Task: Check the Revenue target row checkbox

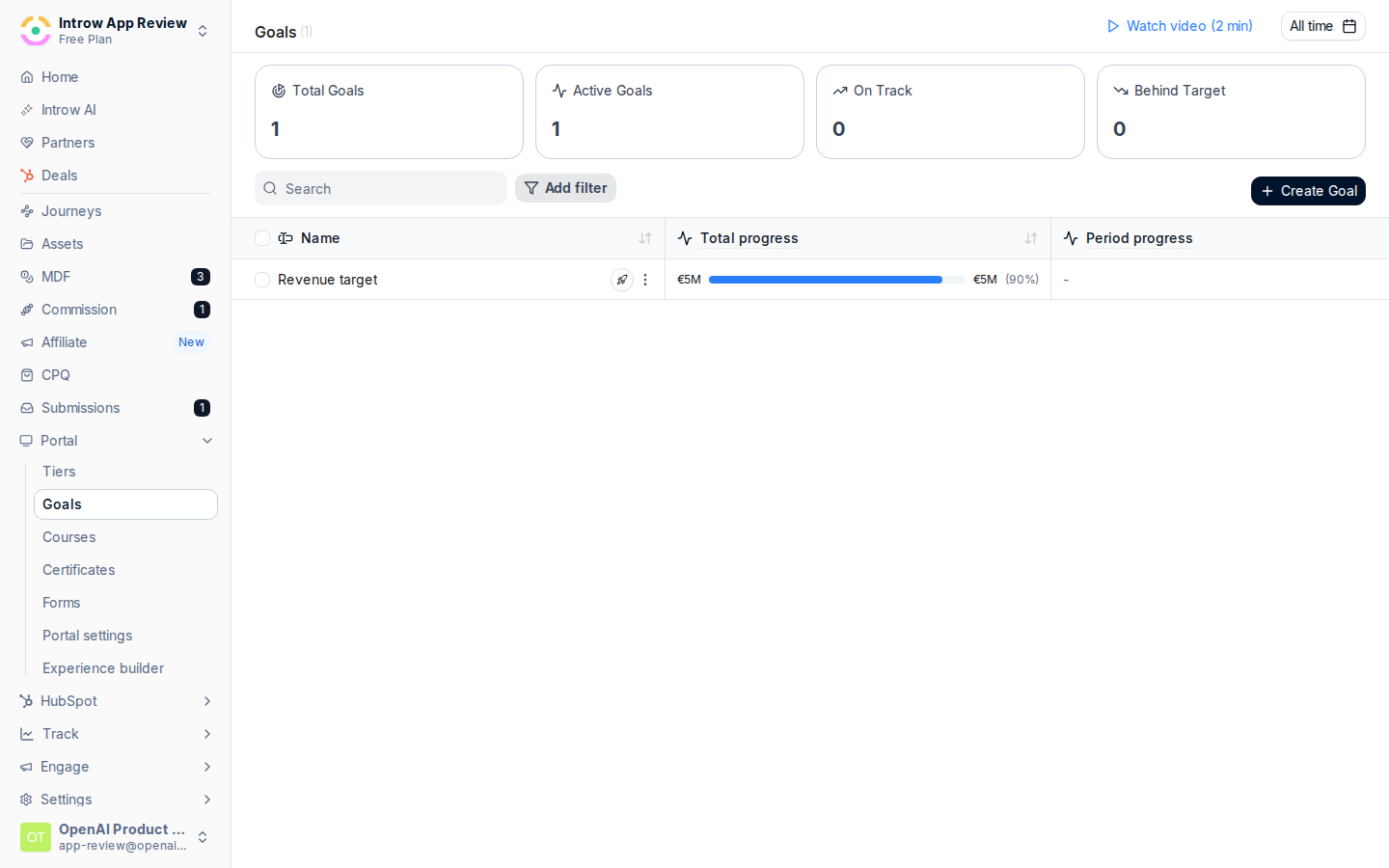Action: coord(262,280)
